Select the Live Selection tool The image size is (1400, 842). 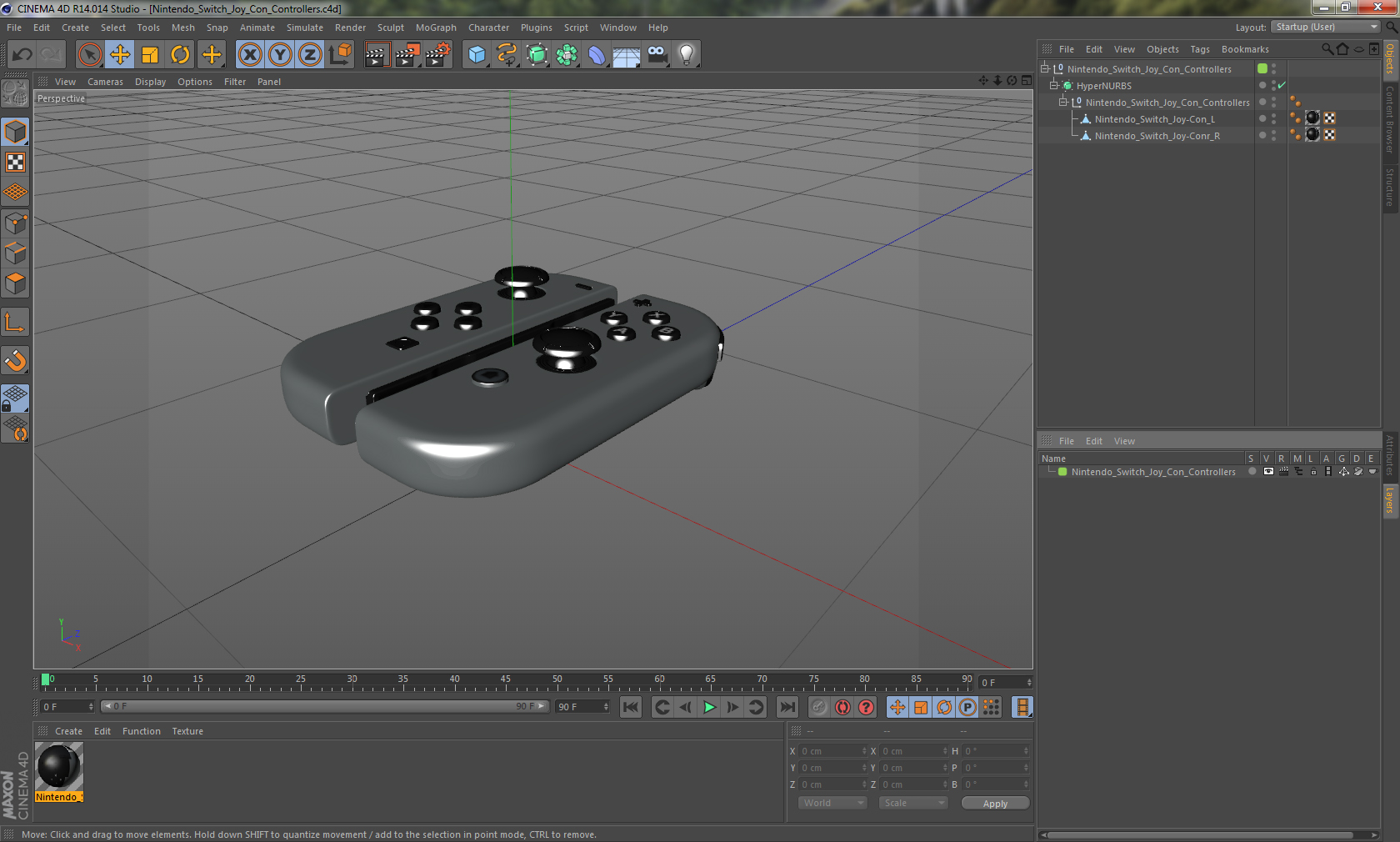(89, 55)
